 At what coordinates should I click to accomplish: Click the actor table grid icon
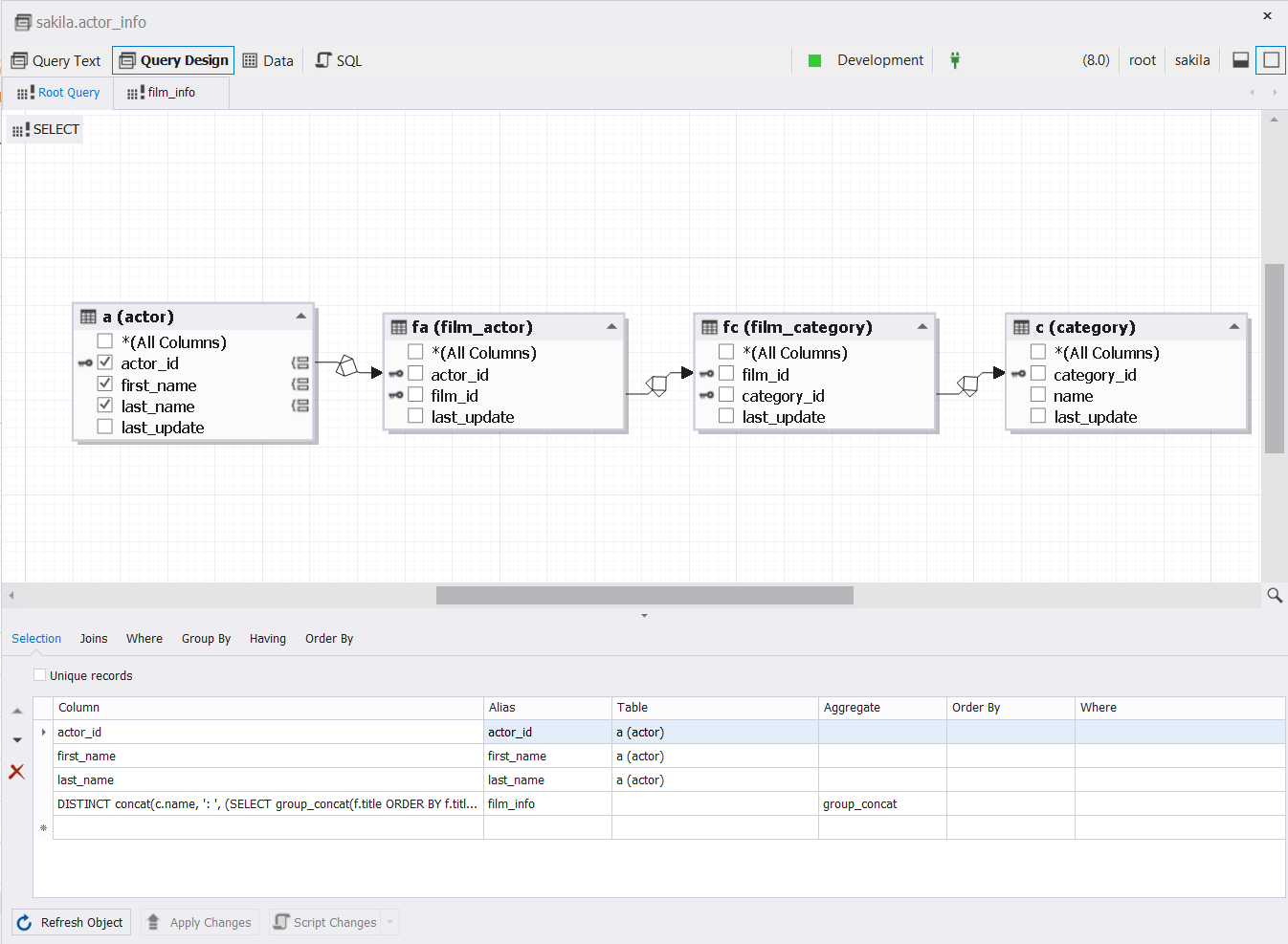tap(88, 317)
